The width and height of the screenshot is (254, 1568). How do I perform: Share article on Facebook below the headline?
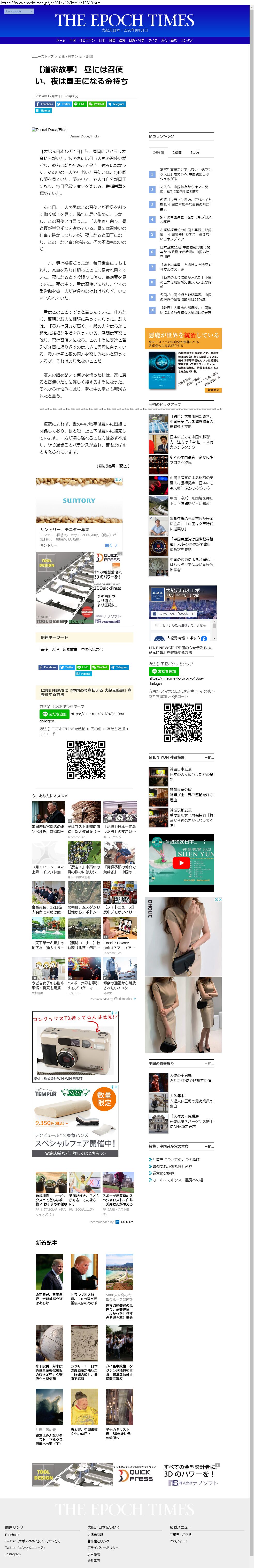point(45,104)
